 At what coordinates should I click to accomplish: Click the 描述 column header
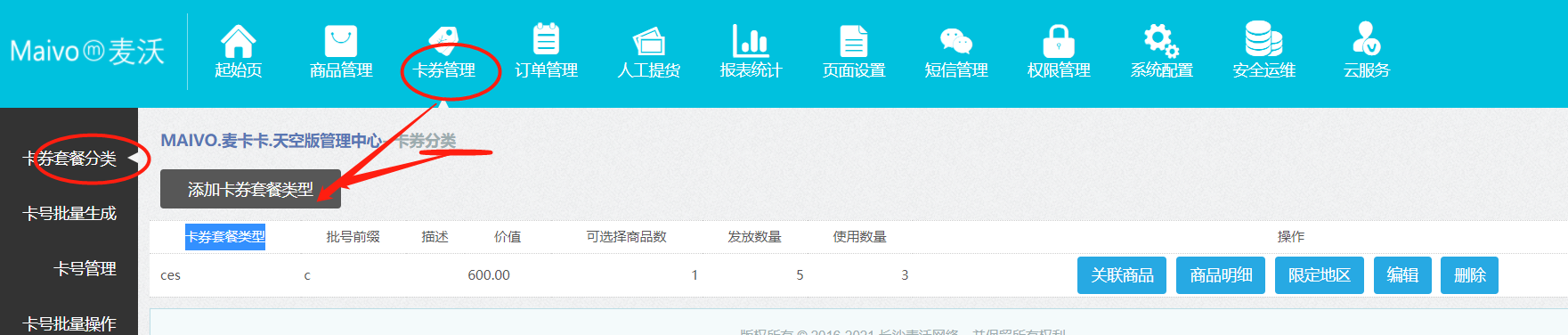point(435,237)
